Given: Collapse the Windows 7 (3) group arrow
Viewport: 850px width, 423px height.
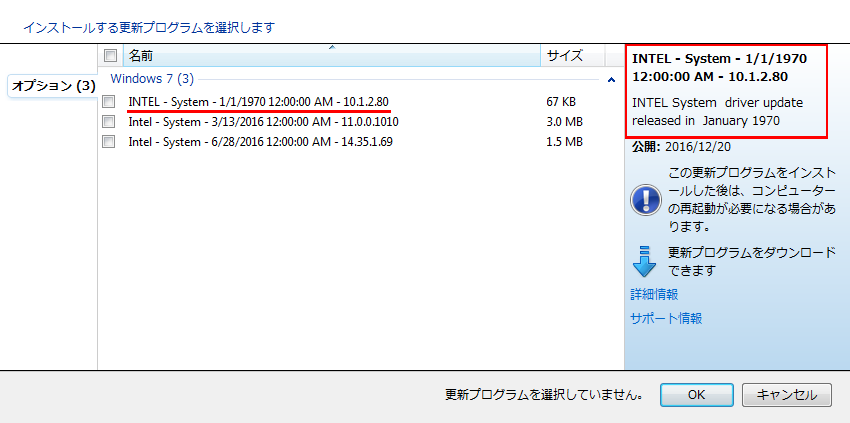Looking at the screenshot, I should coord(611,80).
